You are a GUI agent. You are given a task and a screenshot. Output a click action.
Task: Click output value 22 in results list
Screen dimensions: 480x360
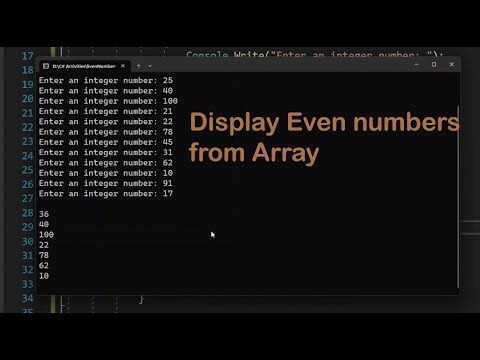[x=44, y=245]
